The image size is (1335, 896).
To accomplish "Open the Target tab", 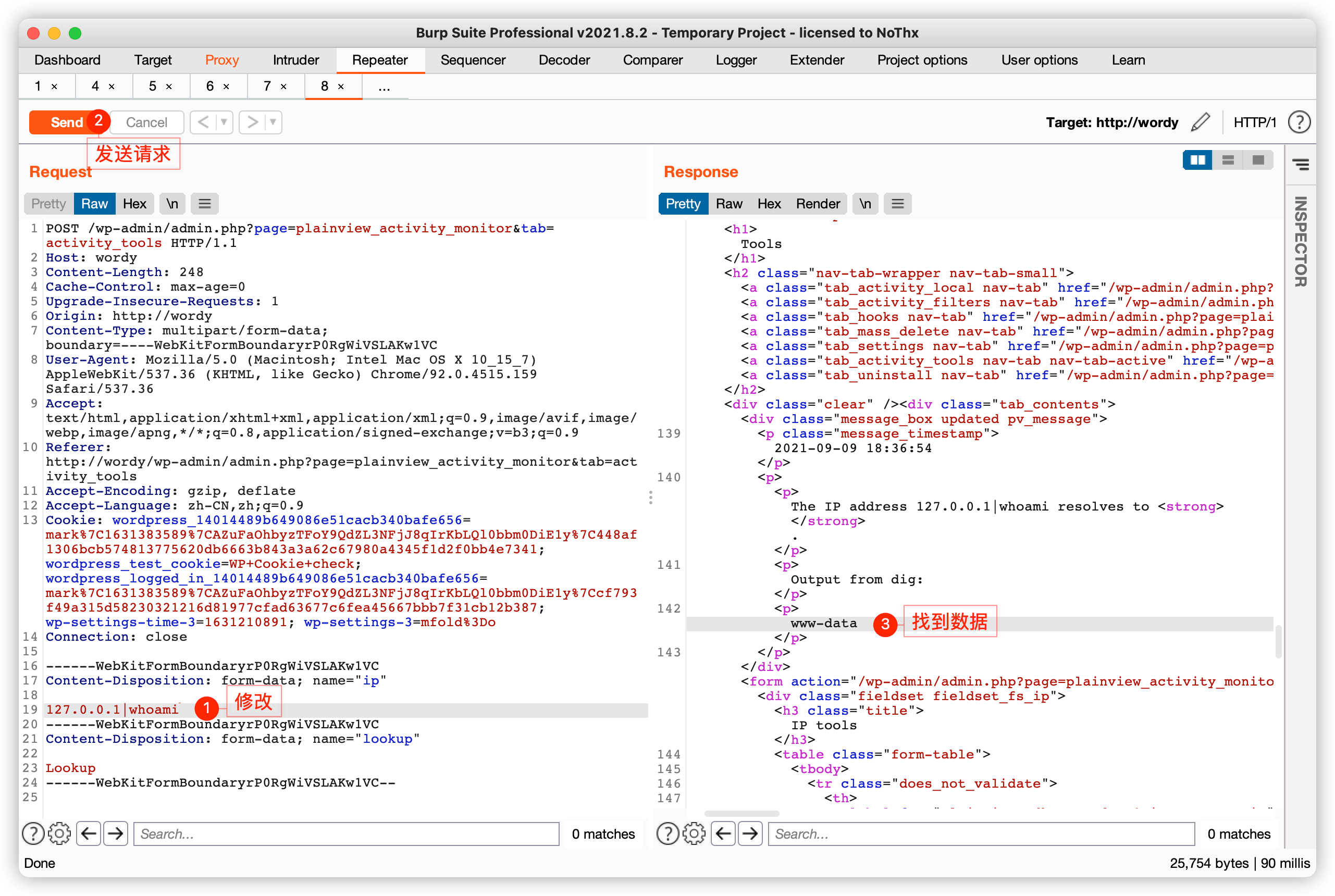I will (153, 60).
